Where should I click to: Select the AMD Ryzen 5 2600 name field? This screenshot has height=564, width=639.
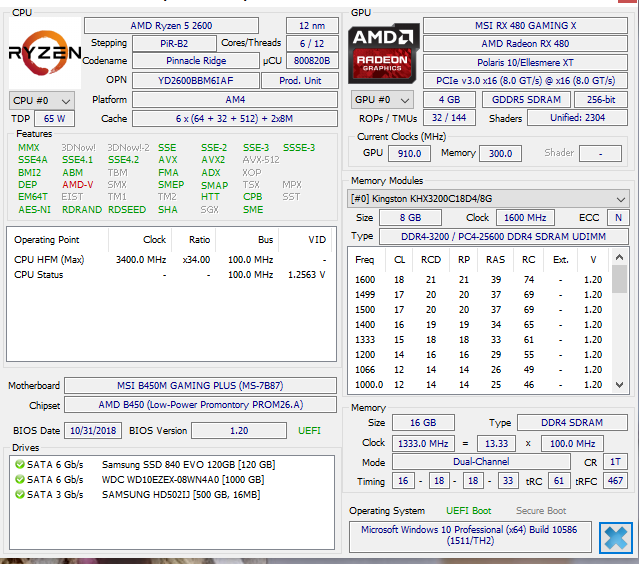[x=171, y=26]
